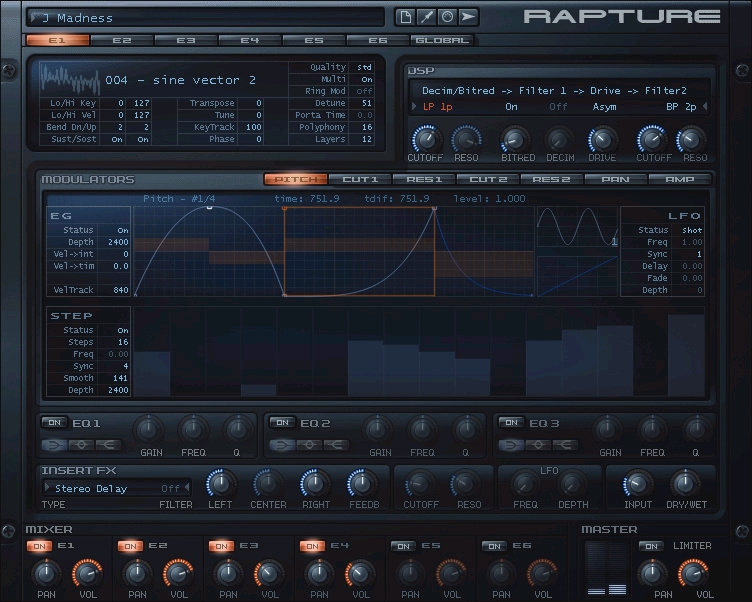The height and width of the screenshot is (602, 752).
Task: Click the arrow send icon in header
Action: [x=468, y=17]
